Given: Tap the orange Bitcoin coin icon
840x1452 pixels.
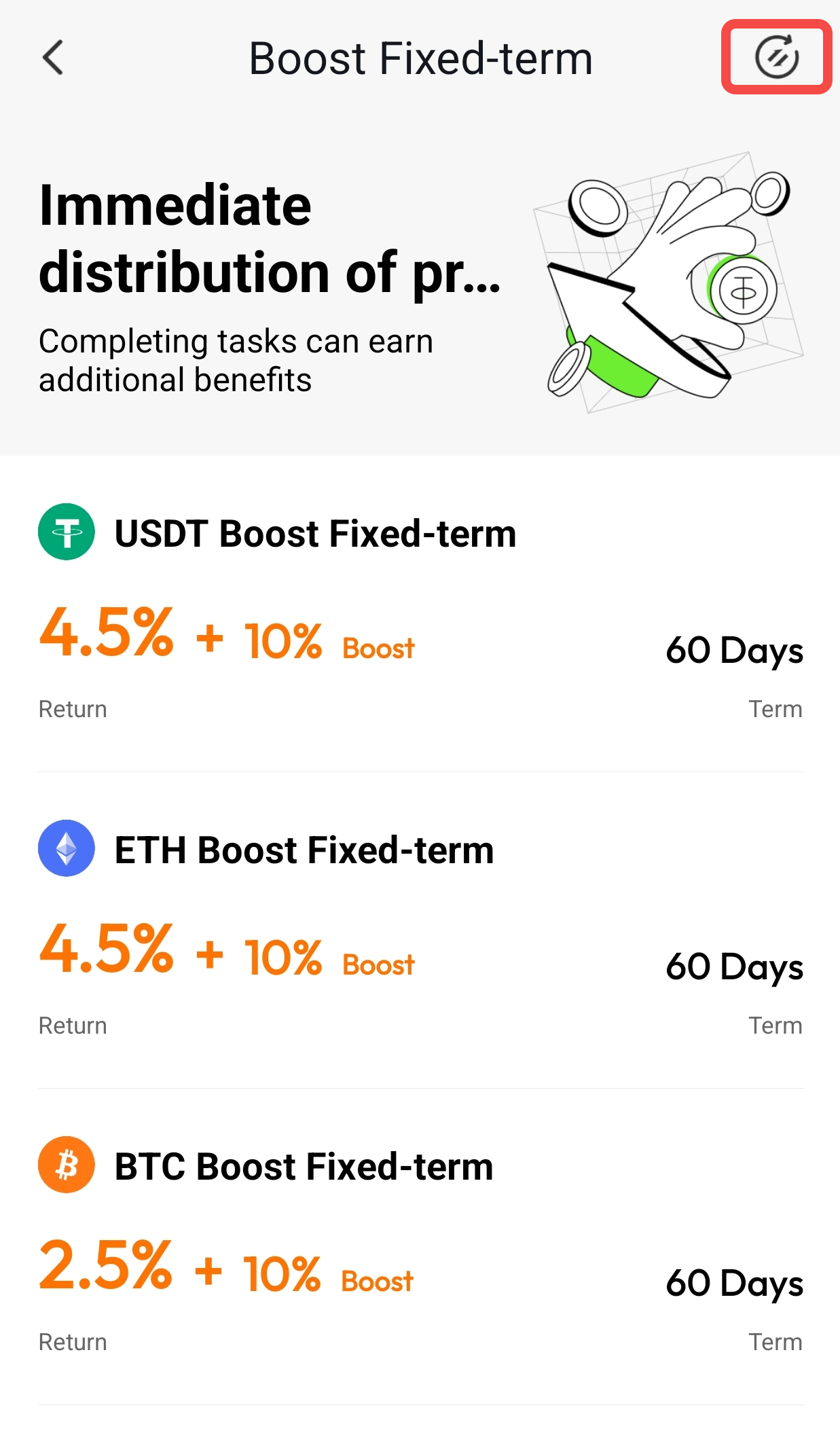Looking at the screenshot, I should click(x=66, y=1165).
